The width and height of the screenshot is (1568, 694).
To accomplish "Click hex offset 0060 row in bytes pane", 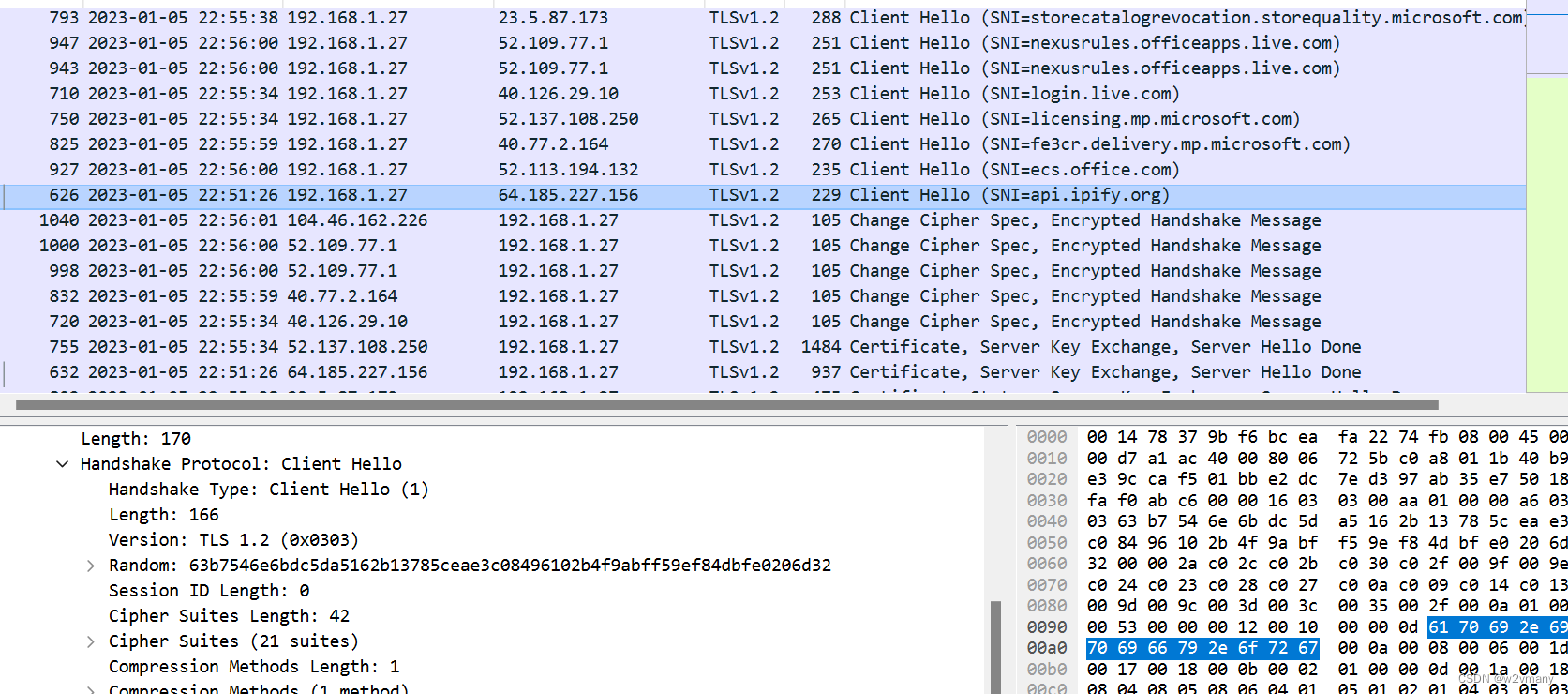I will pos(1047,564).
